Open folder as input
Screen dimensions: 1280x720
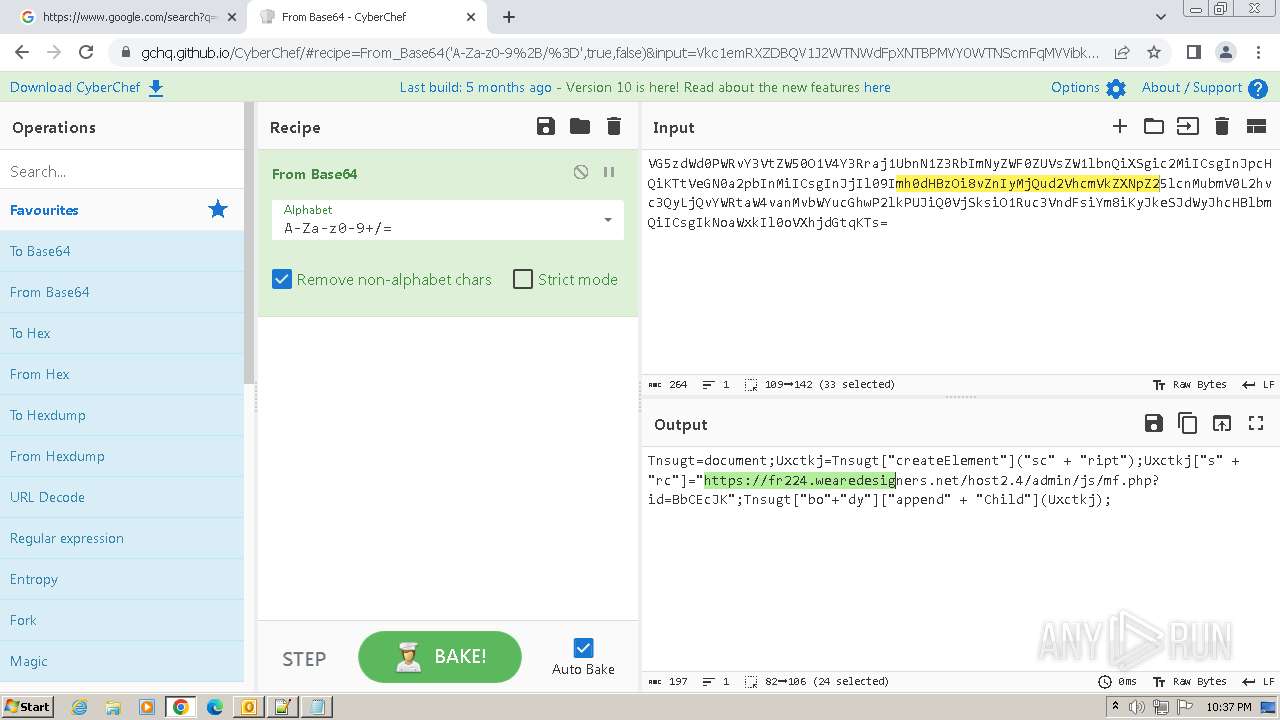[x=1154, y=126]
